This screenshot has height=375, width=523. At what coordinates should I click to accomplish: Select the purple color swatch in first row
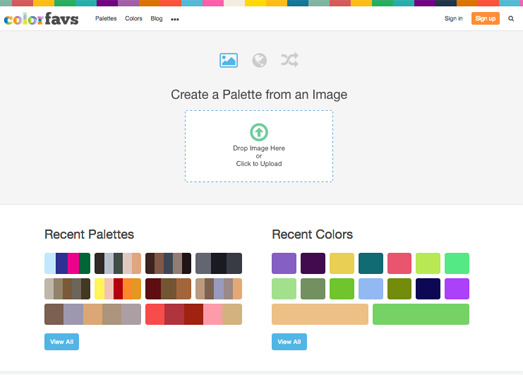(x=284, y=263)
